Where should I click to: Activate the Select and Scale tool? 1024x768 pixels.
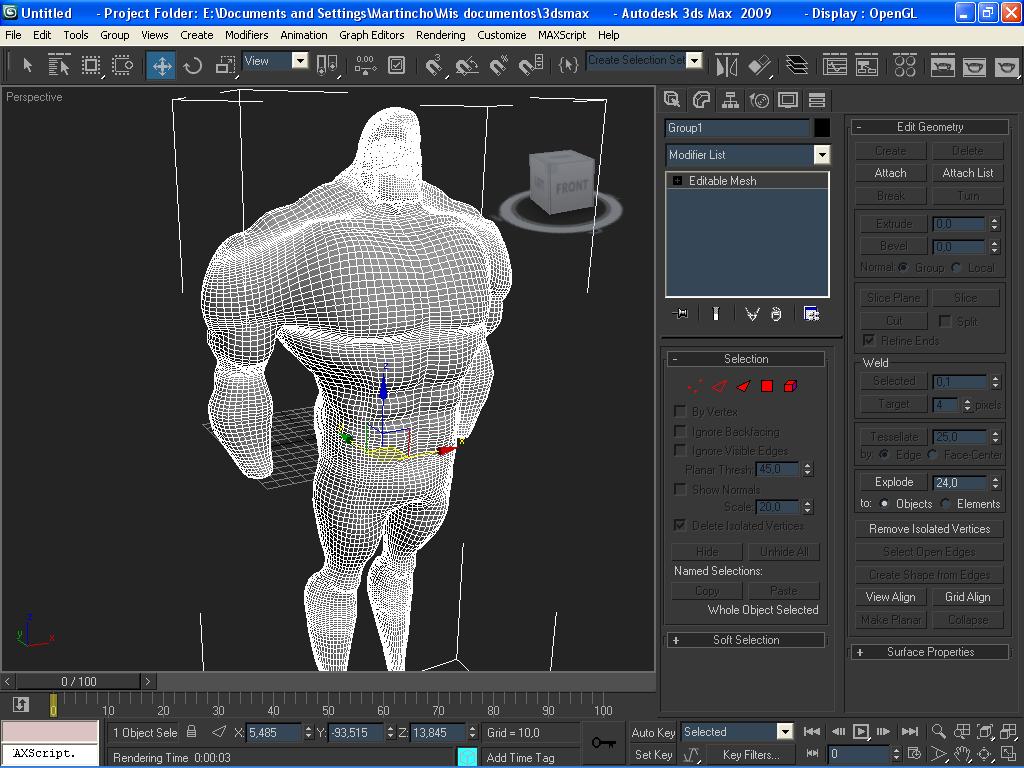[x=225, y=65]
